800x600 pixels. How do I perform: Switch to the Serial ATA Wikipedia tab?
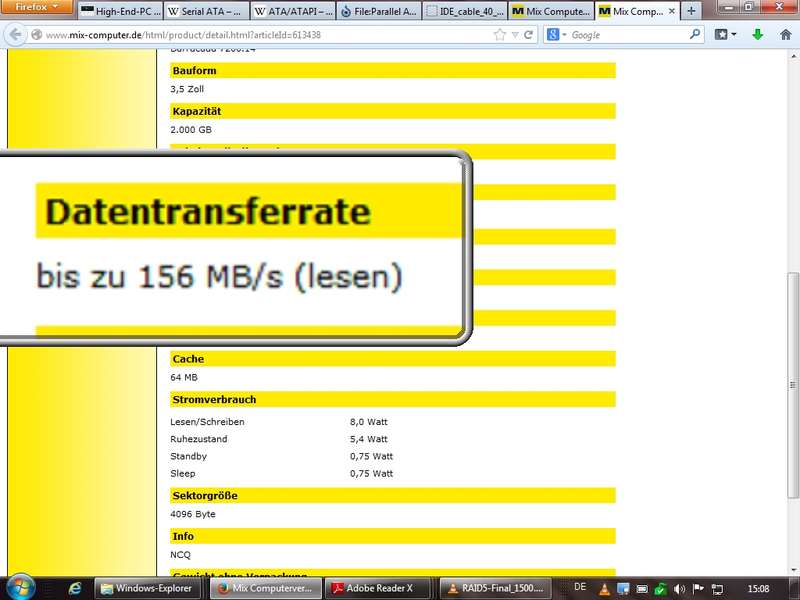[207, 11]
